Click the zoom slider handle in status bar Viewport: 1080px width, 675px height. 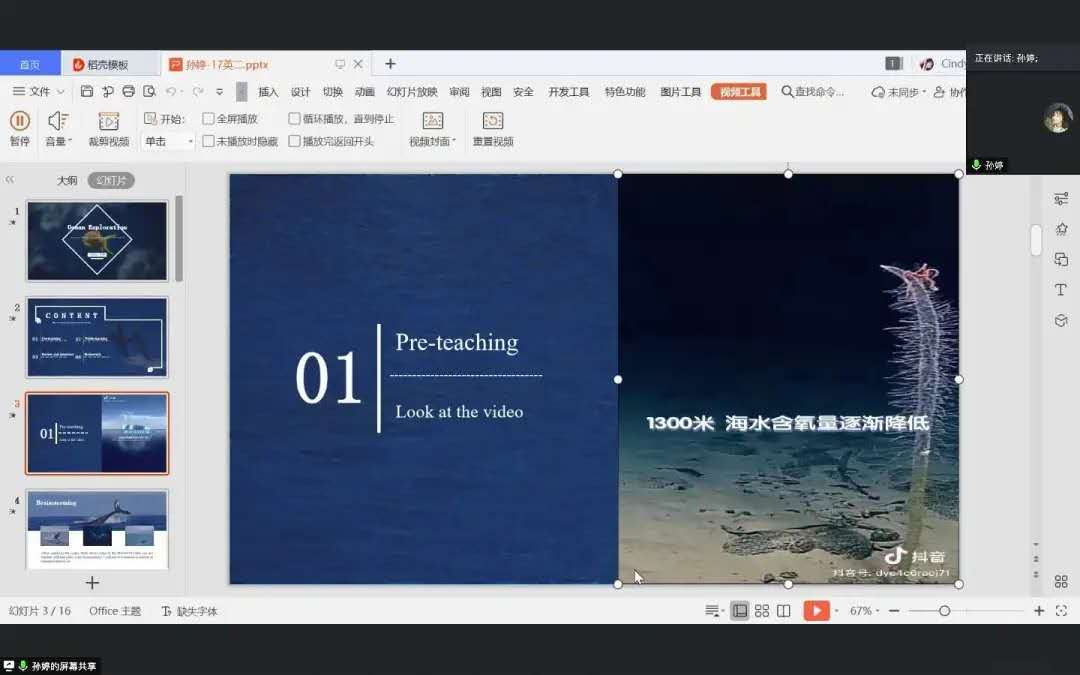point(944,611)
